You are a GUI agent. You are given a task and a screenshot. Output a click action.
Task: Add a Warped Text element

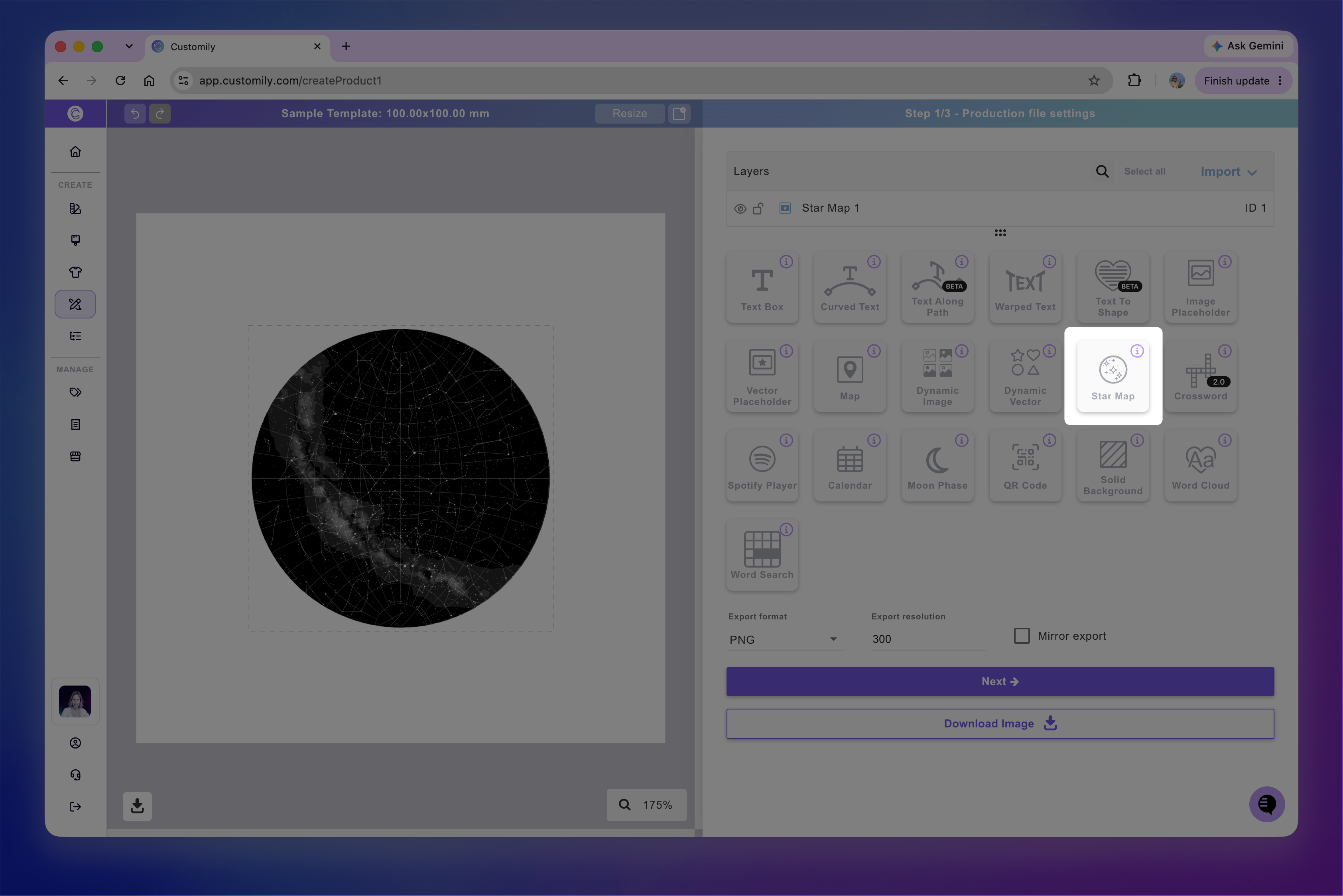(x=1025, y=287)
